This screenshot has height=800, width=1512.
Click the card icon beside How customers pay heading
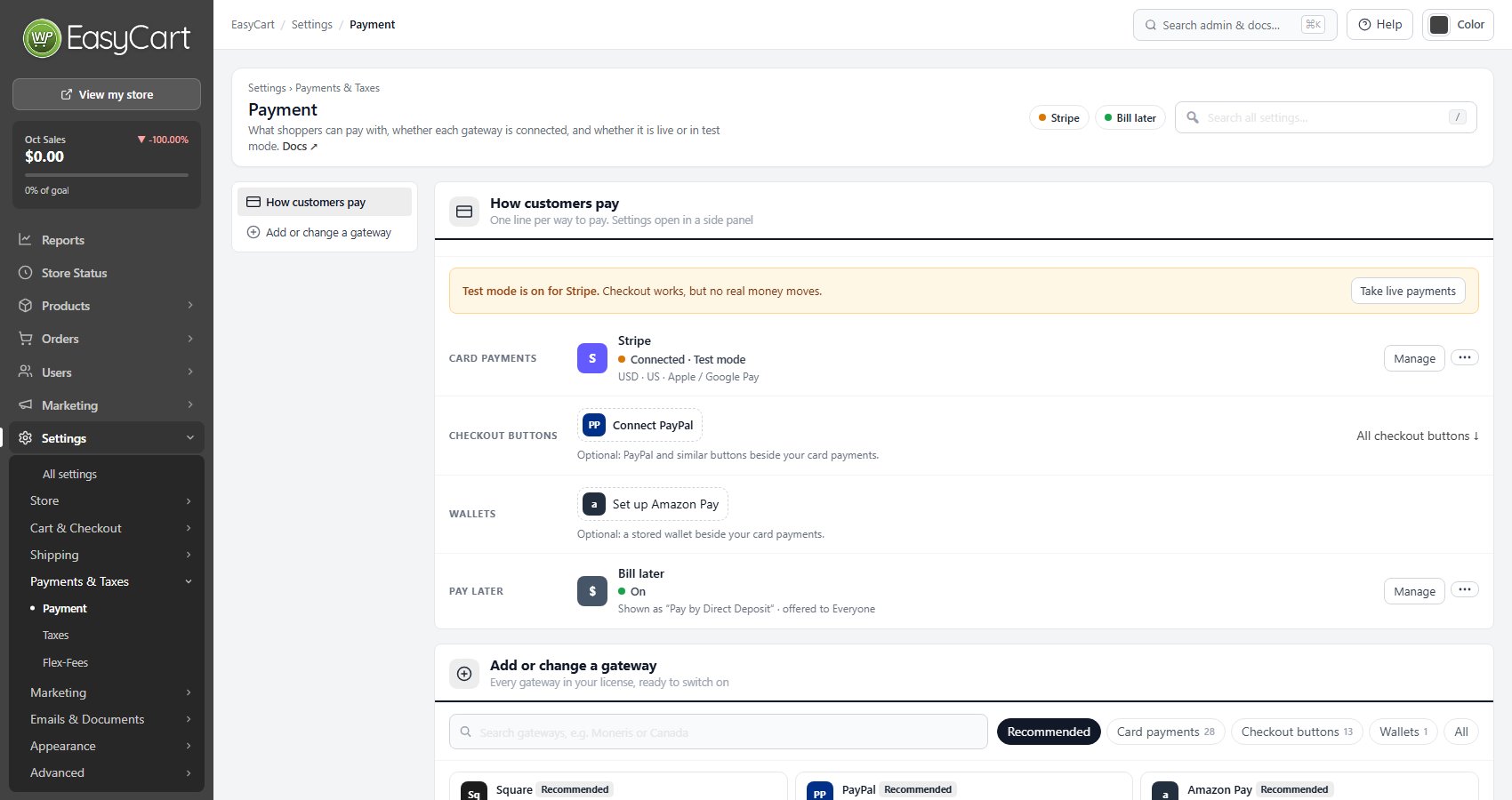(x=464, y=212)
